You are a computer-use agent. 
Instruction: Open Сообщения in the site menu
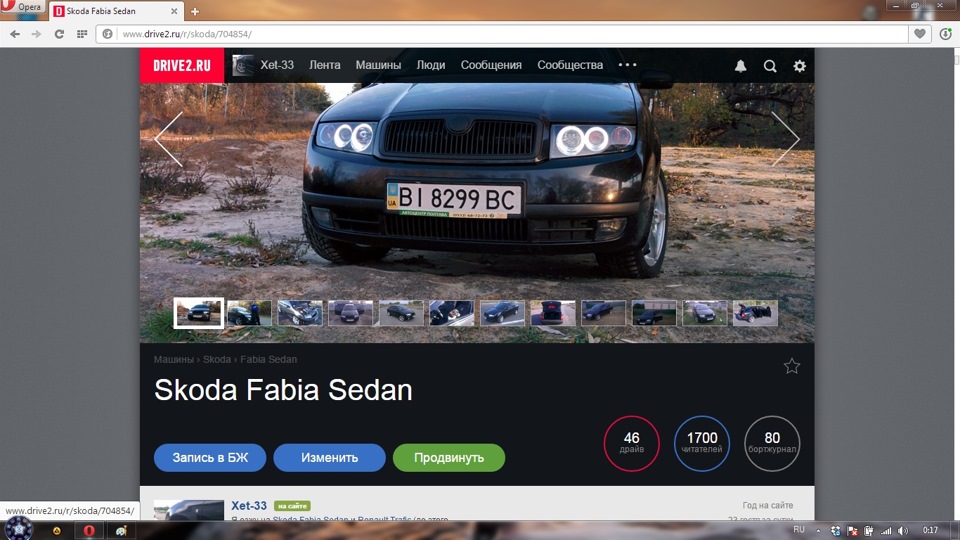491,65
